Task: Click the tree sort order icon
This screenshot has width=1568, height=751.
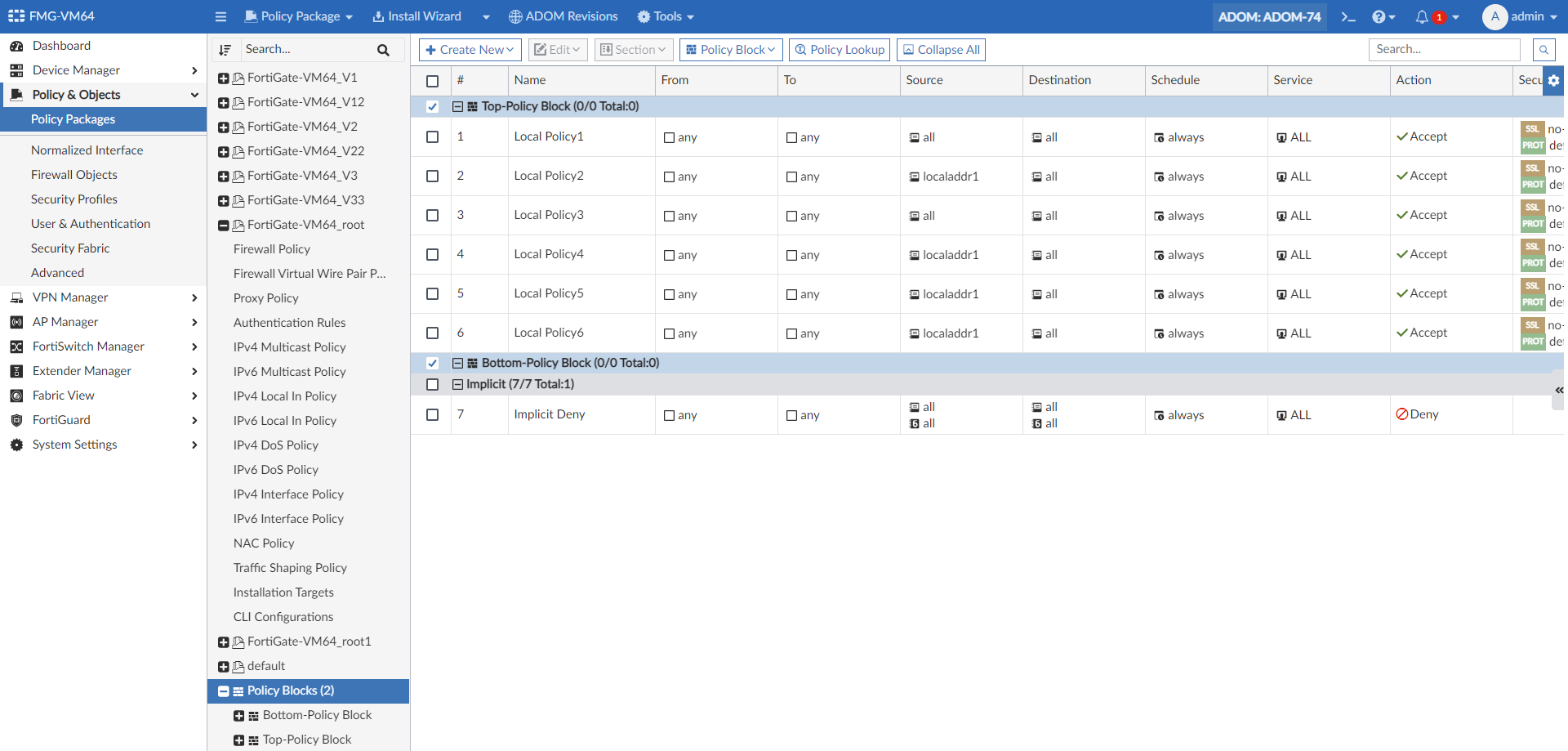Action: point(225,50)
